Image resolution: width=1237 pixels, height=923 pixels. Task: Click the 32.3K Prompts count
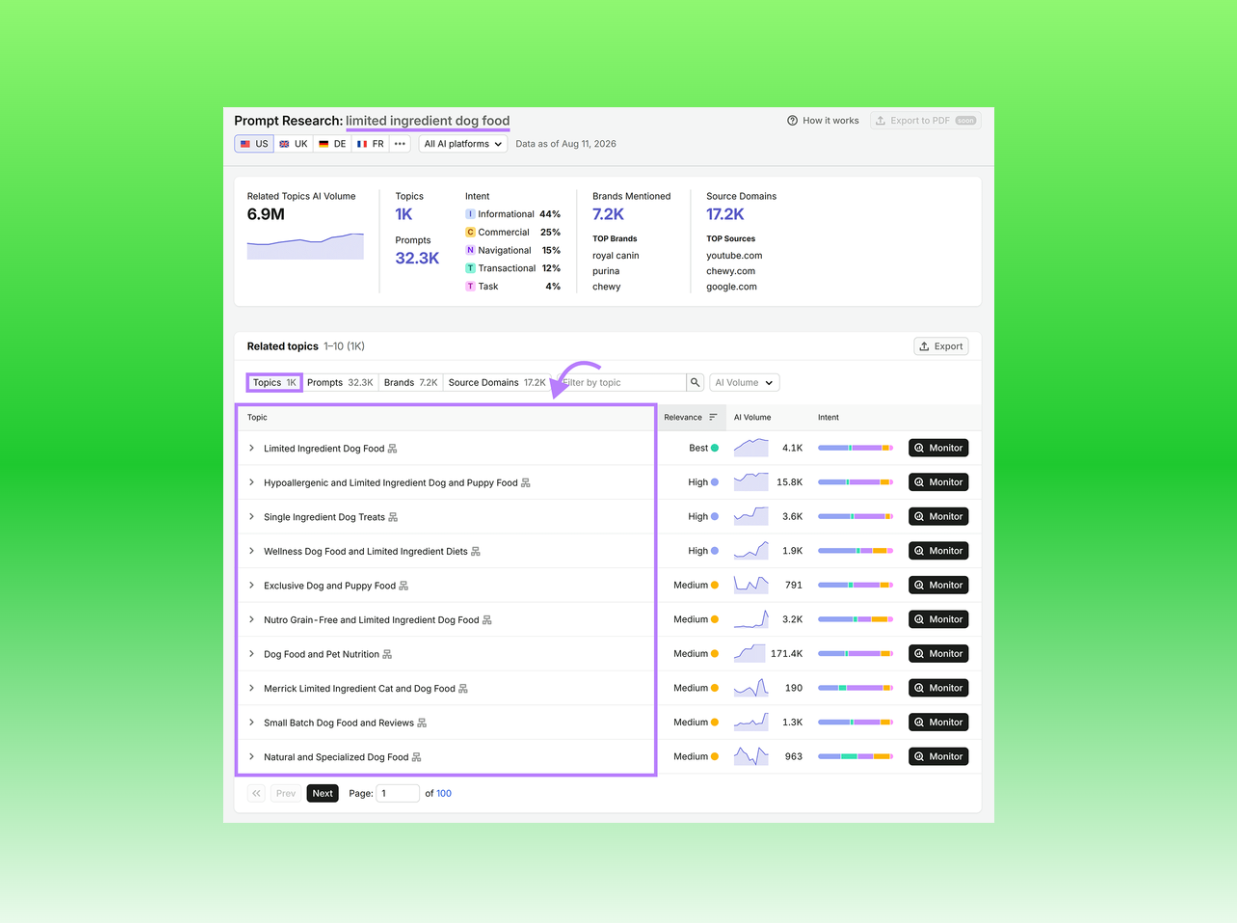coord(417,258)
